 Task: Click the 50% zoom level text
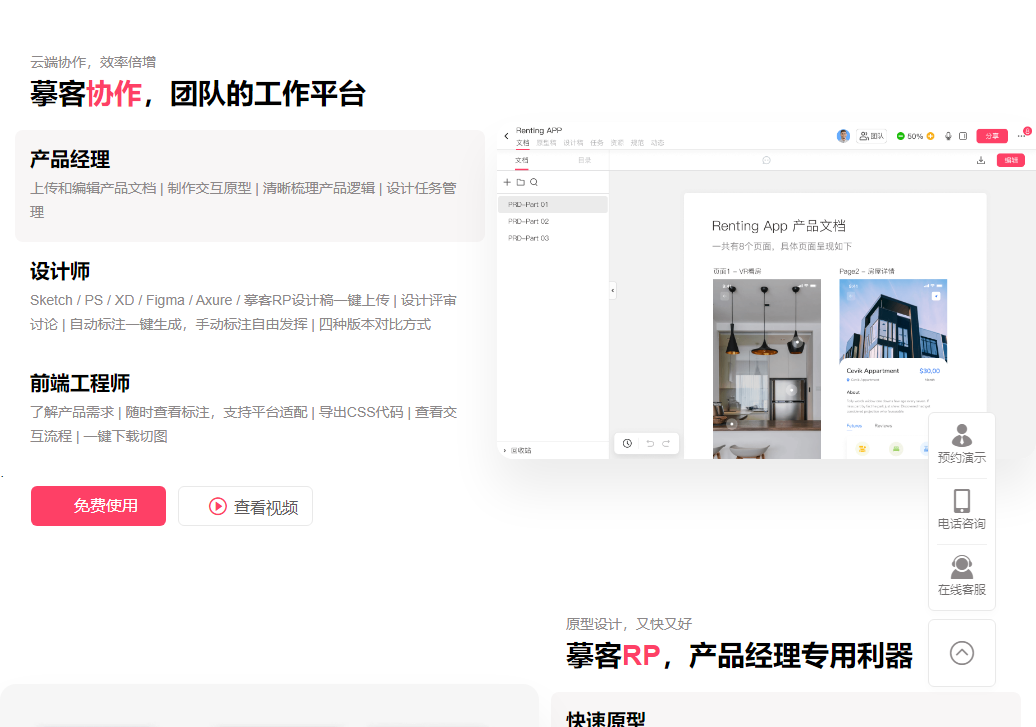pos(915,136)
